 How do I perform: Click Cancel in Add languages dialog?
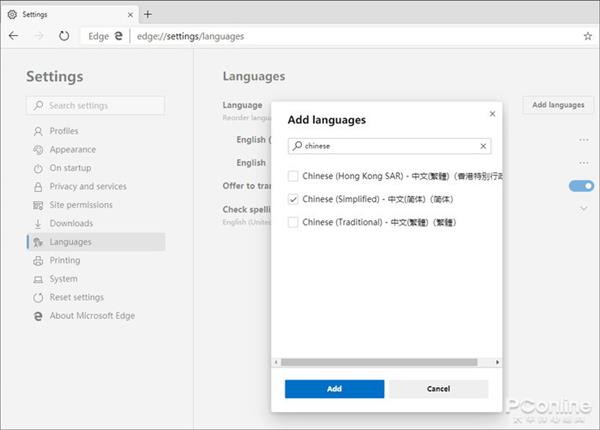click(x=439, y=389)
